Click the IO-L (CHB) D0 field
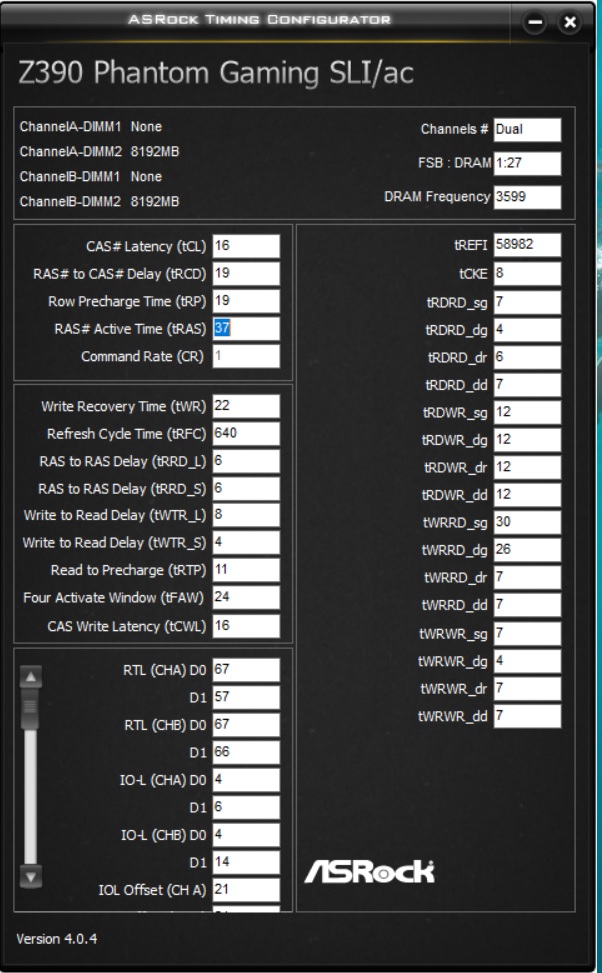 [246, 835]
